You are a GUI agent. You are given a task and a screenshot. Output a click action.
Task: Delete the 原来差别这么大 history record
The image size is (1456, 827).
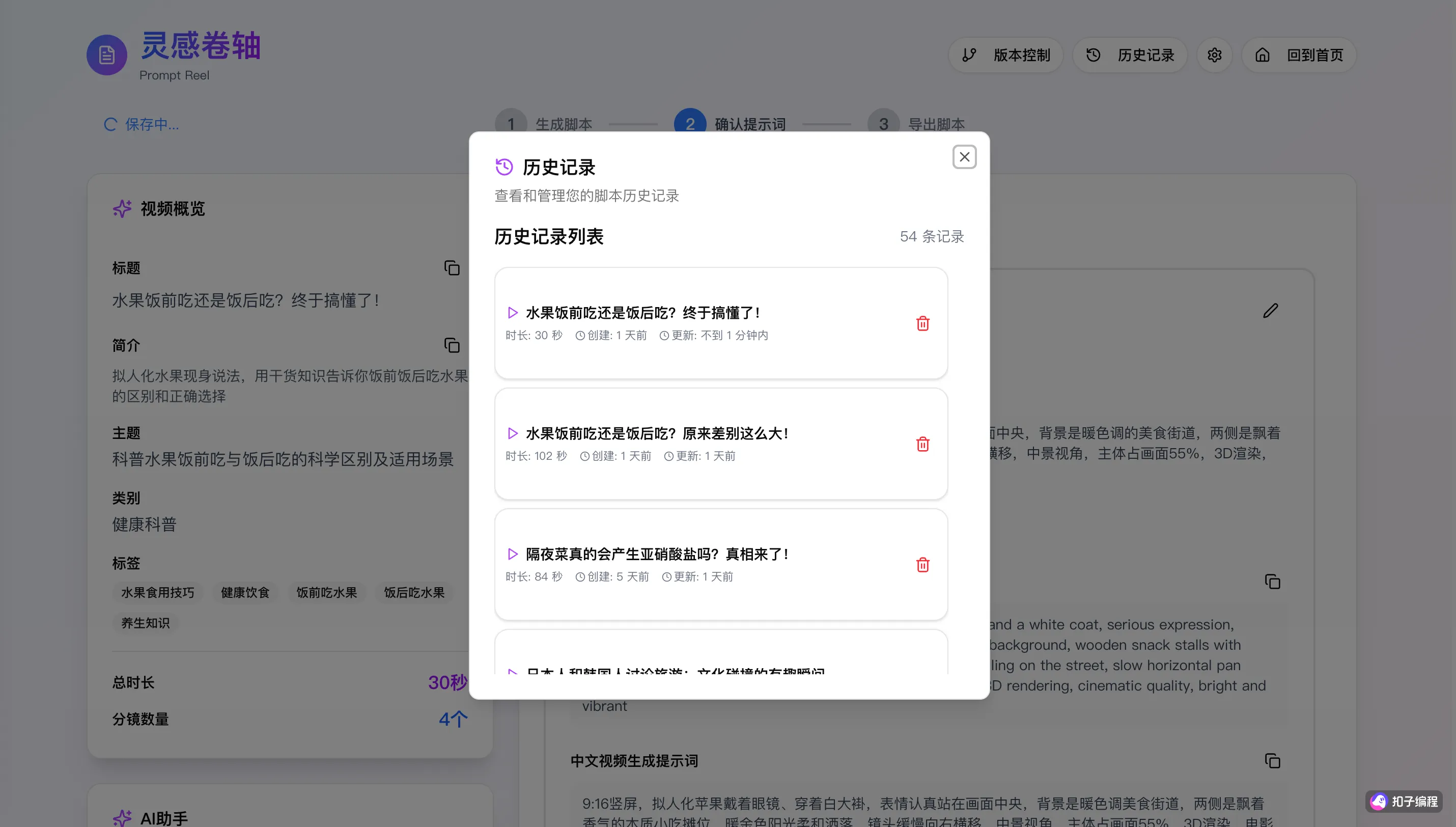[922, 444]
